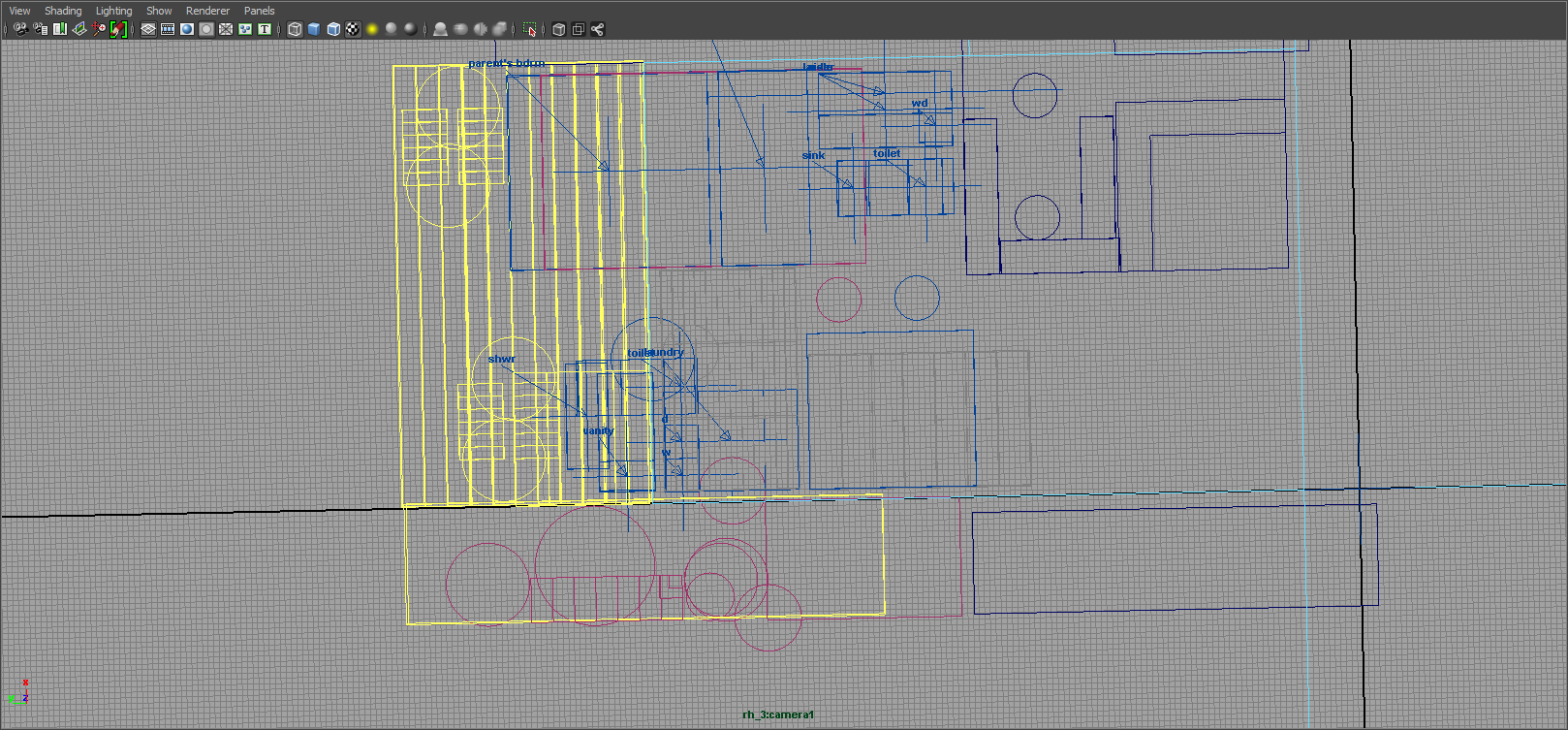This screenshot has width=1568, height=730.
Task: Toggle the Safe Action display
Action: 245,29
